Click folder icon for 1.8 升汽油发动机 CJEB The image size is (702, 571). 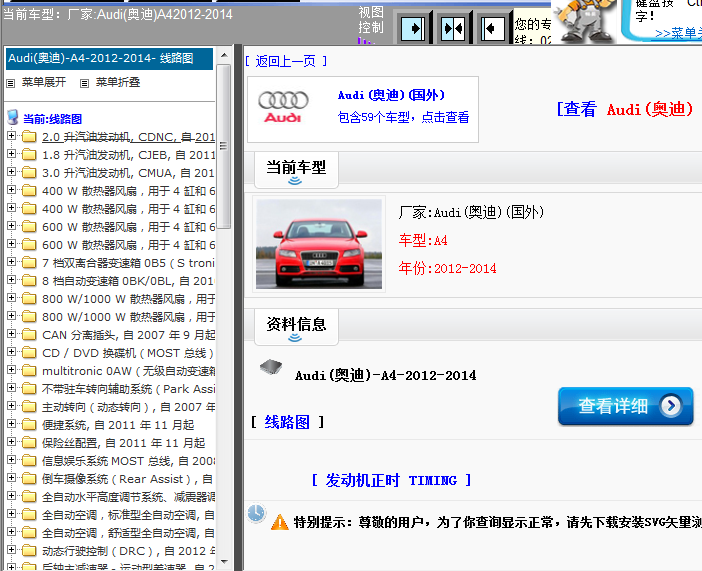pyautogui.click(x=29, y=155)
